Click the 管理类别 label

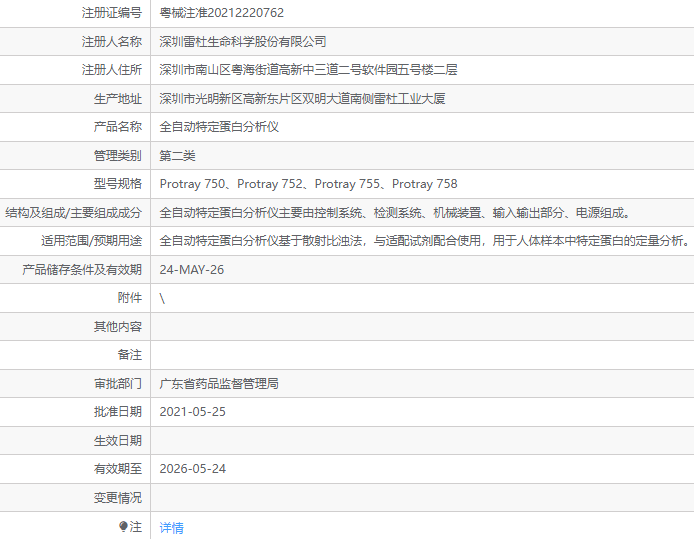118,156
